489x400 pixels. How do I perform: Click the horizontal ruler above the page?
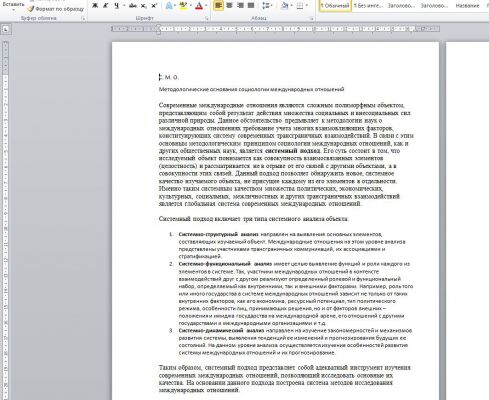[x=275, y=29]
